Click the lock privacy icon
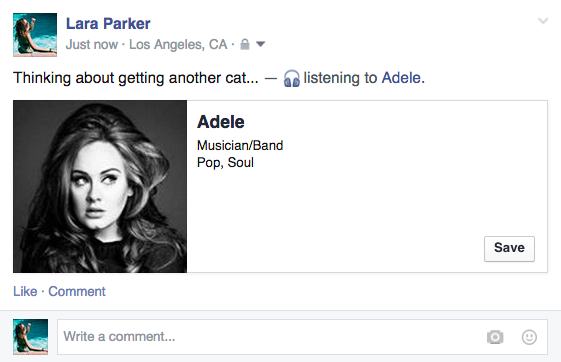561x362 pixels. pos(245,44)
